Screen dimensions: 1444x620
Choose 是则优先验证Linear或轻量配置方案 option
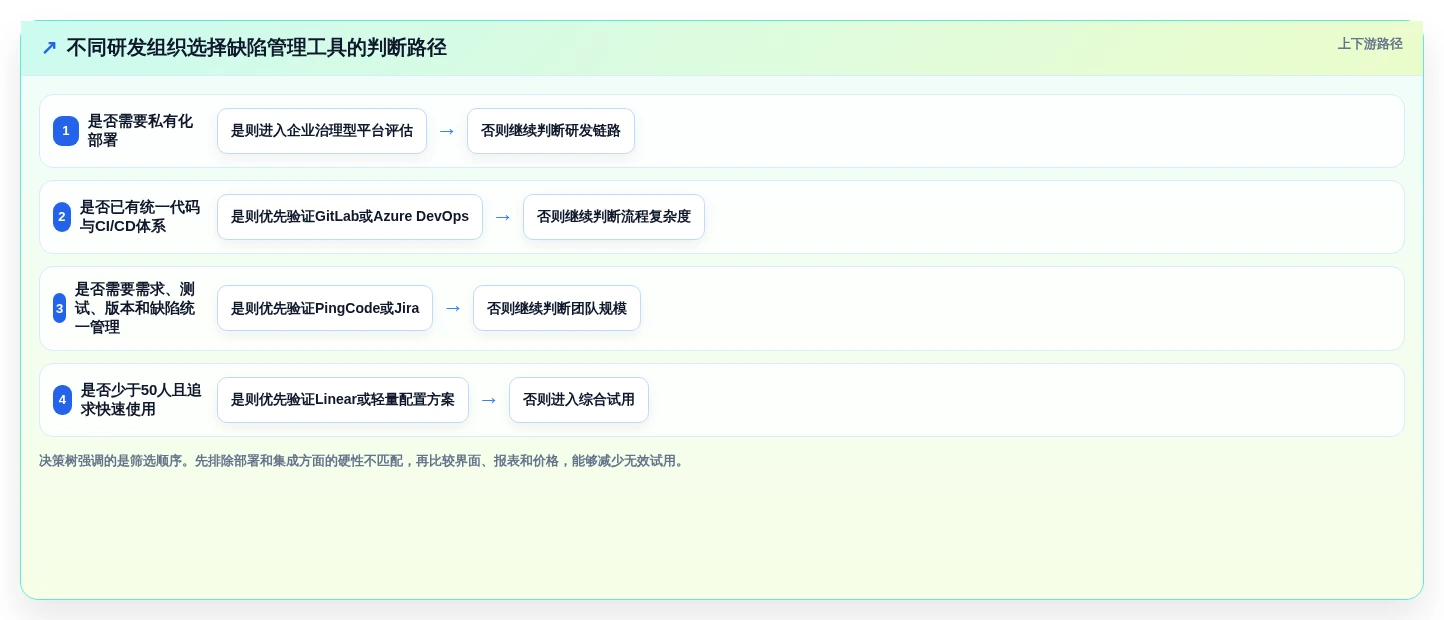[x=343, y=400]
